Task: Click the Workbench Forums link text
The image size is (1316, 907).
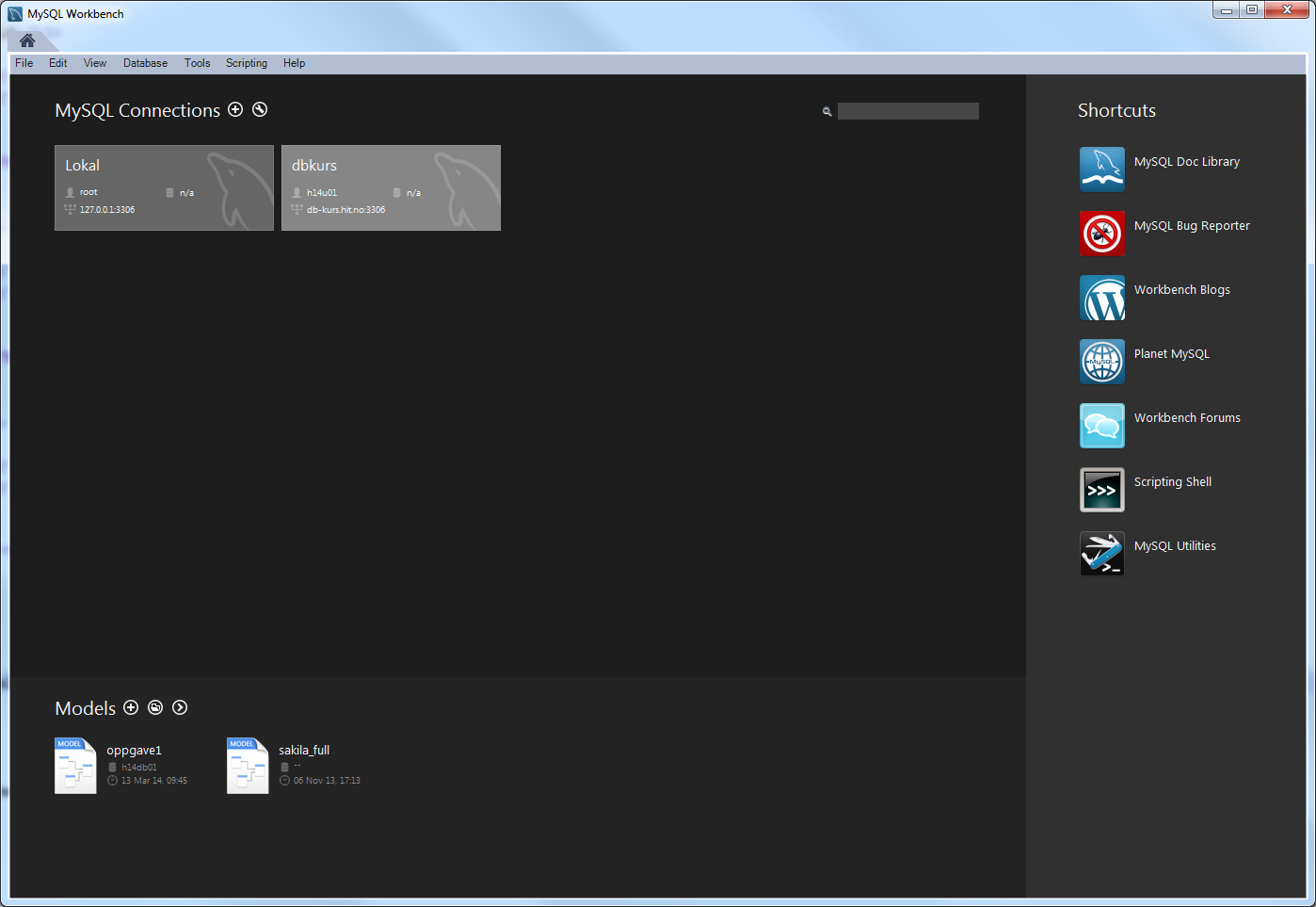Action: point(1187,418)
